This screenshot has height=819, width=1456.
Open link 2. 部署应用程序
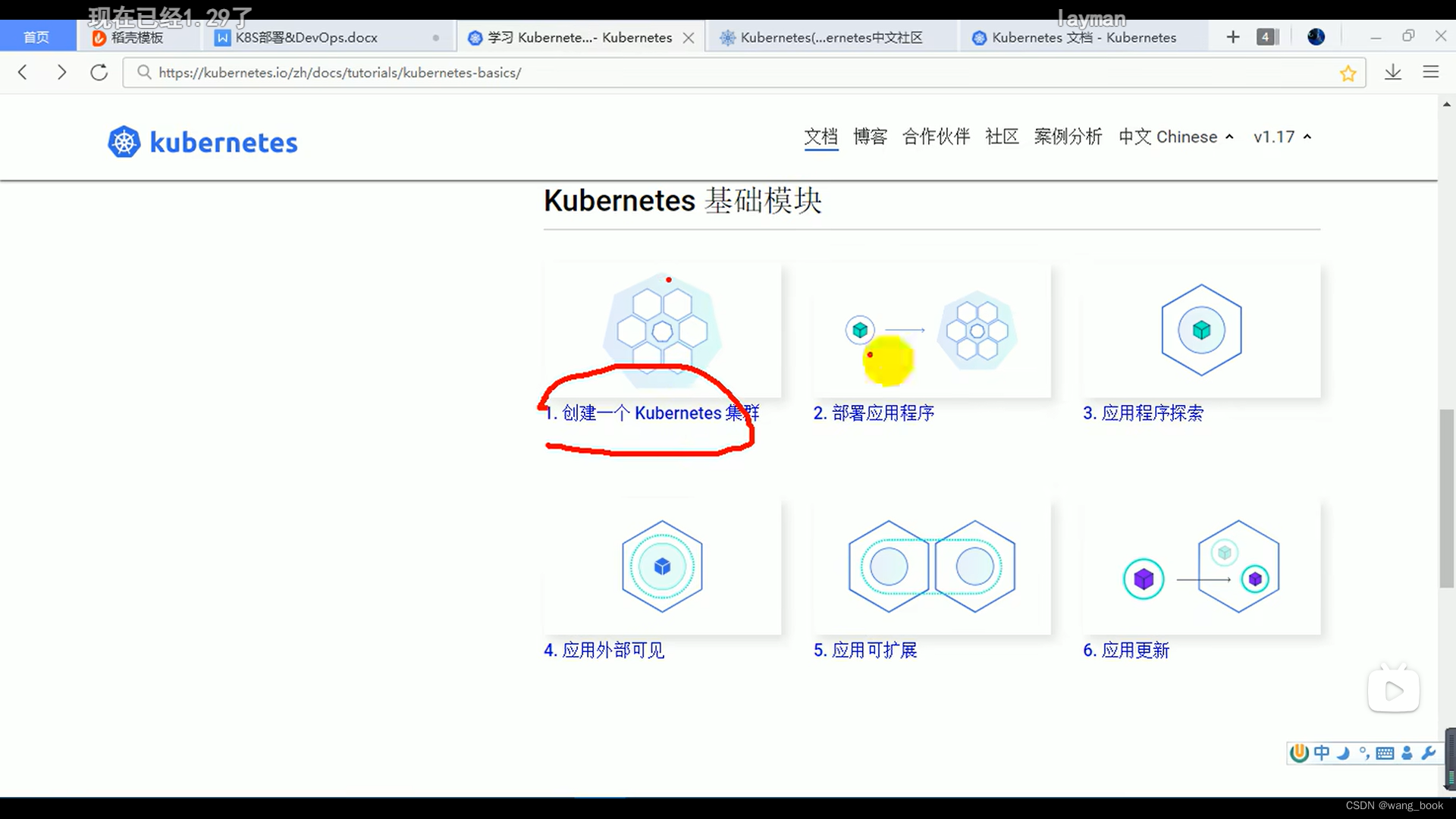[874, 413]
